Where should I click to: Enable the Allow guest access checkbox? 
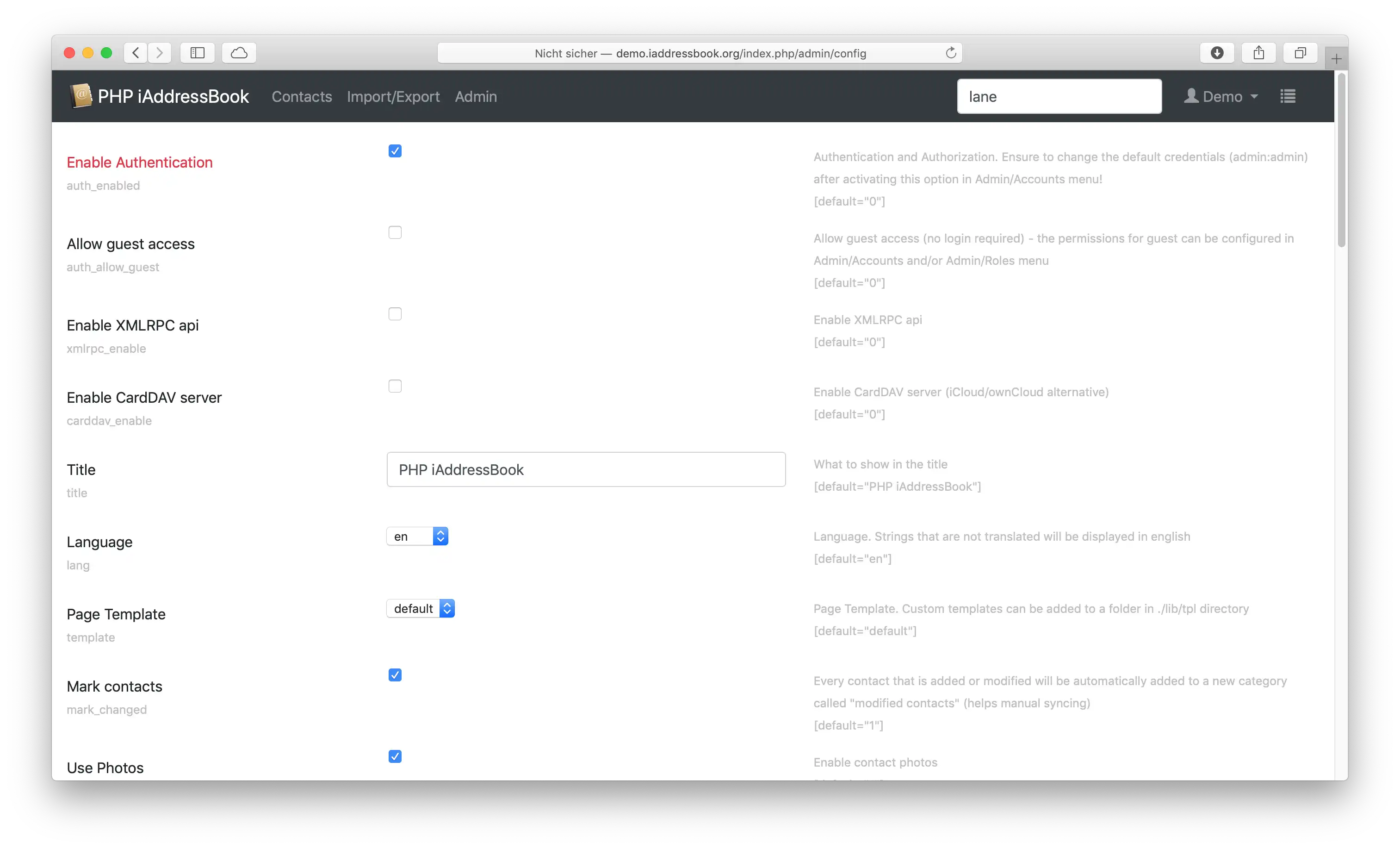[394, 232]
